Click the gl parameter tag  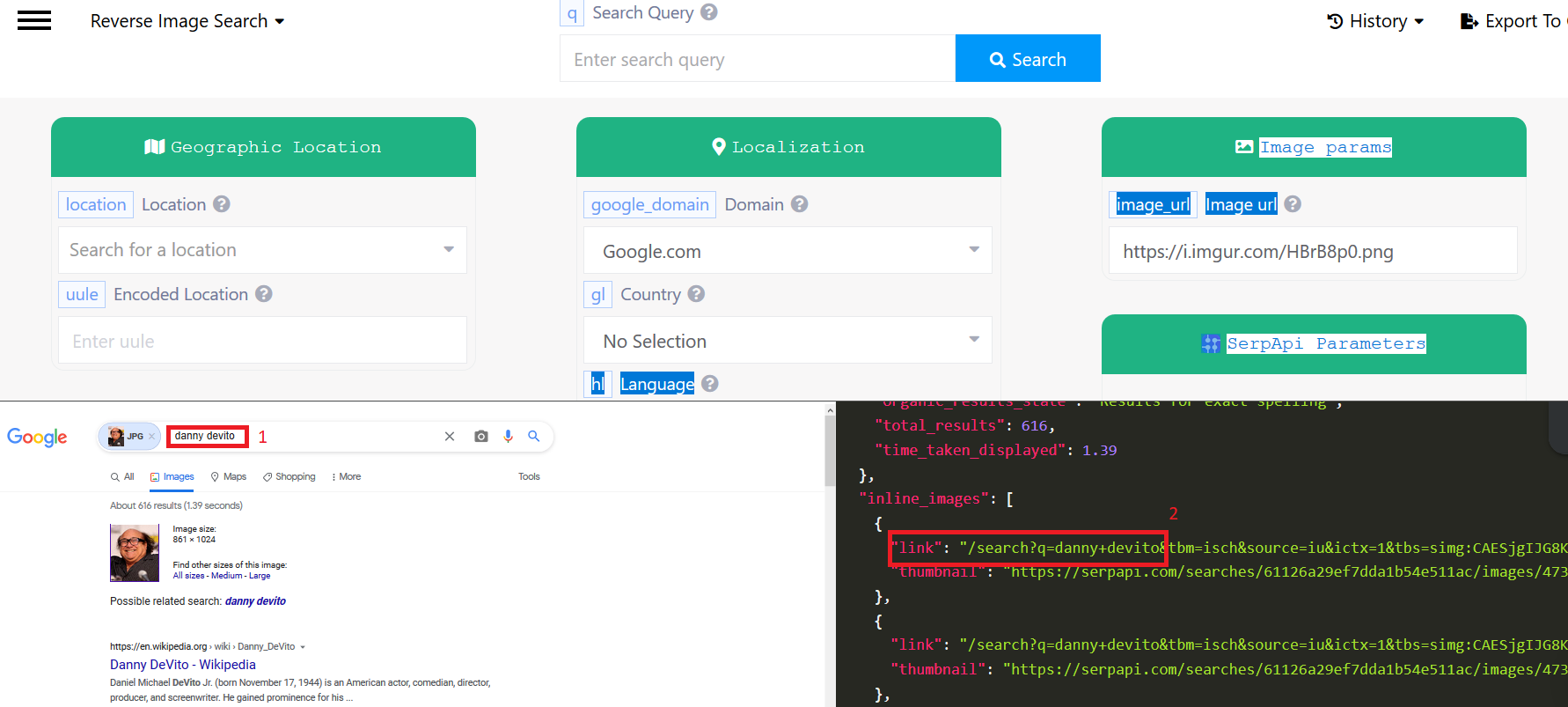(x=597, y=294)
